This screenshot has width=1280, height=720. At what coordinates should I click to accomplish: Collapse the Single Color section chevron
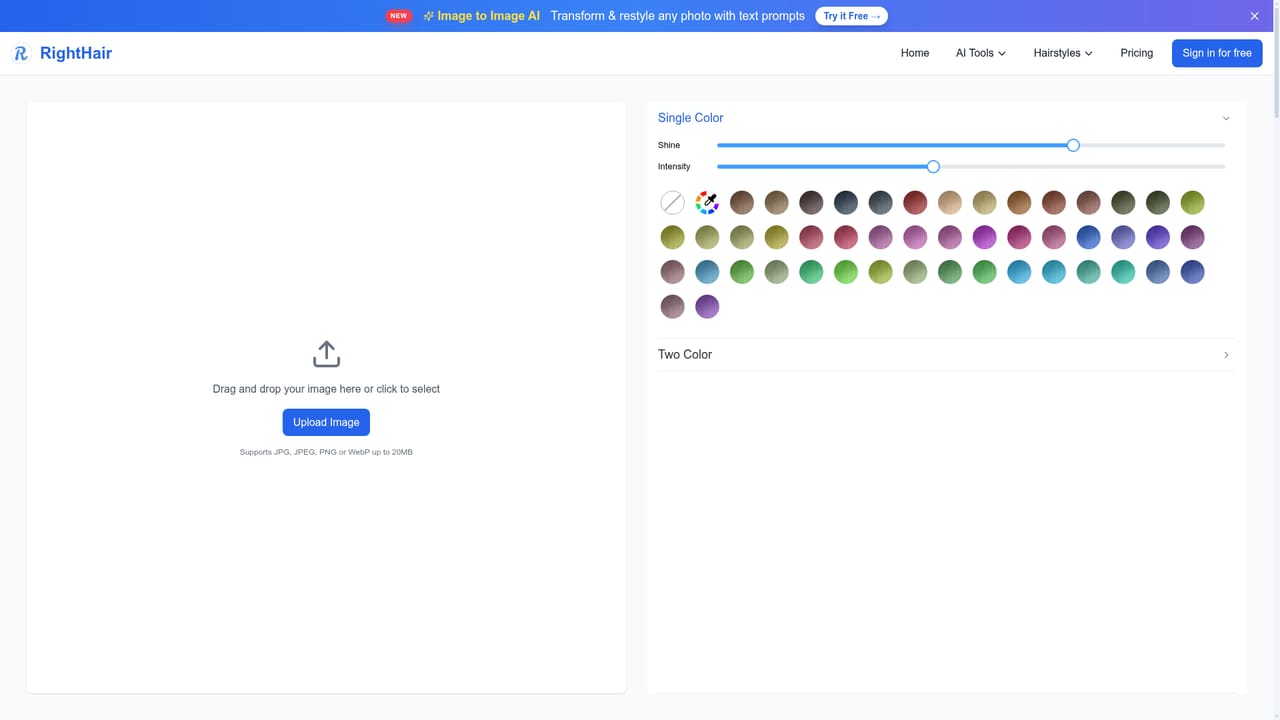click(1226, 118)
